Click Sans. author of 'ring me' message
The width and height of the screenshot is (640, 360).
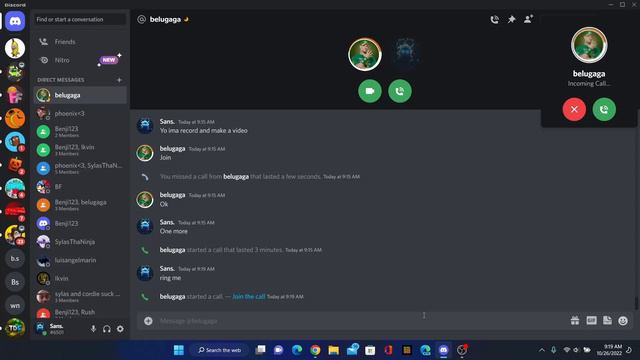pos(167,269)
